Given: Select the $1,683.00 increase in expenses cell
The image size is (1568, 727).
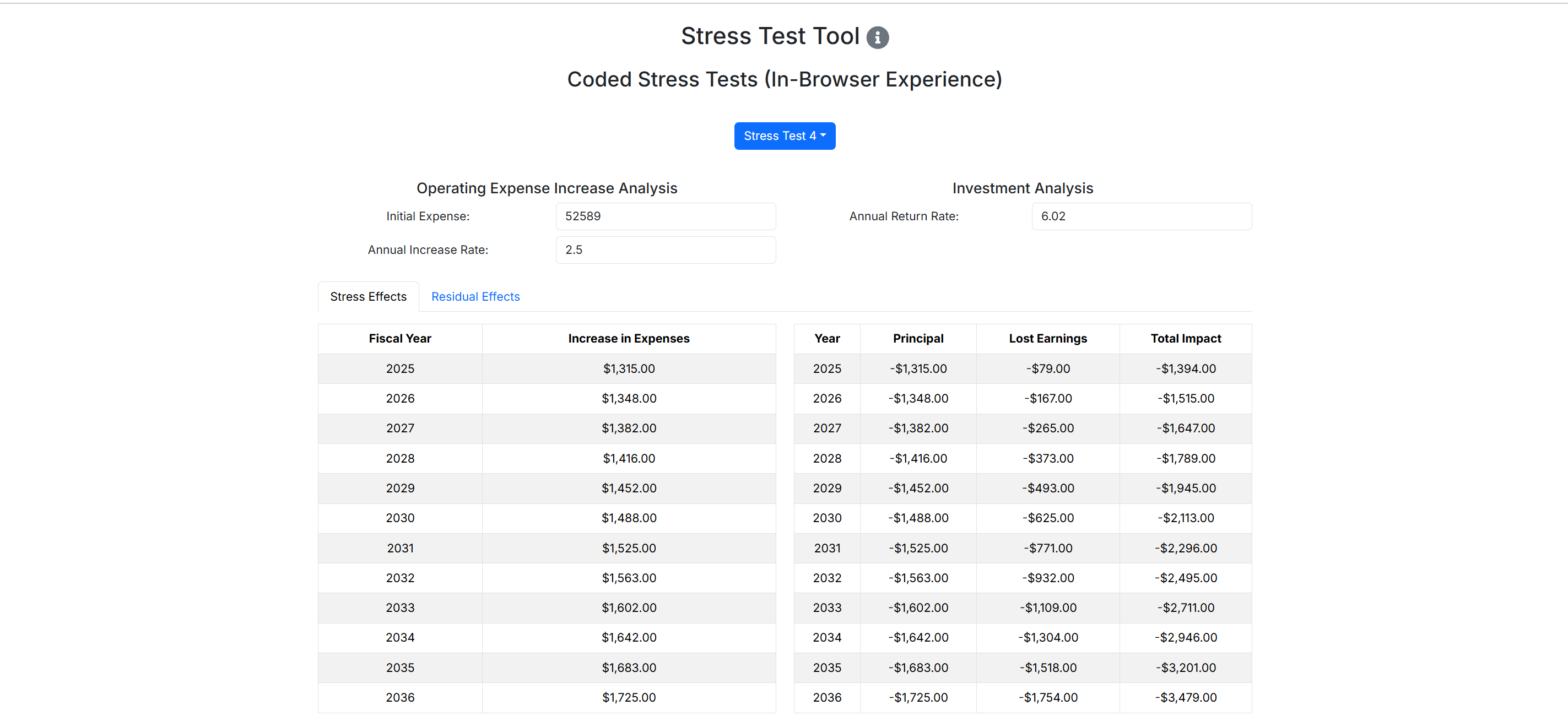Looking at the screenshot, I should [629, 668].
